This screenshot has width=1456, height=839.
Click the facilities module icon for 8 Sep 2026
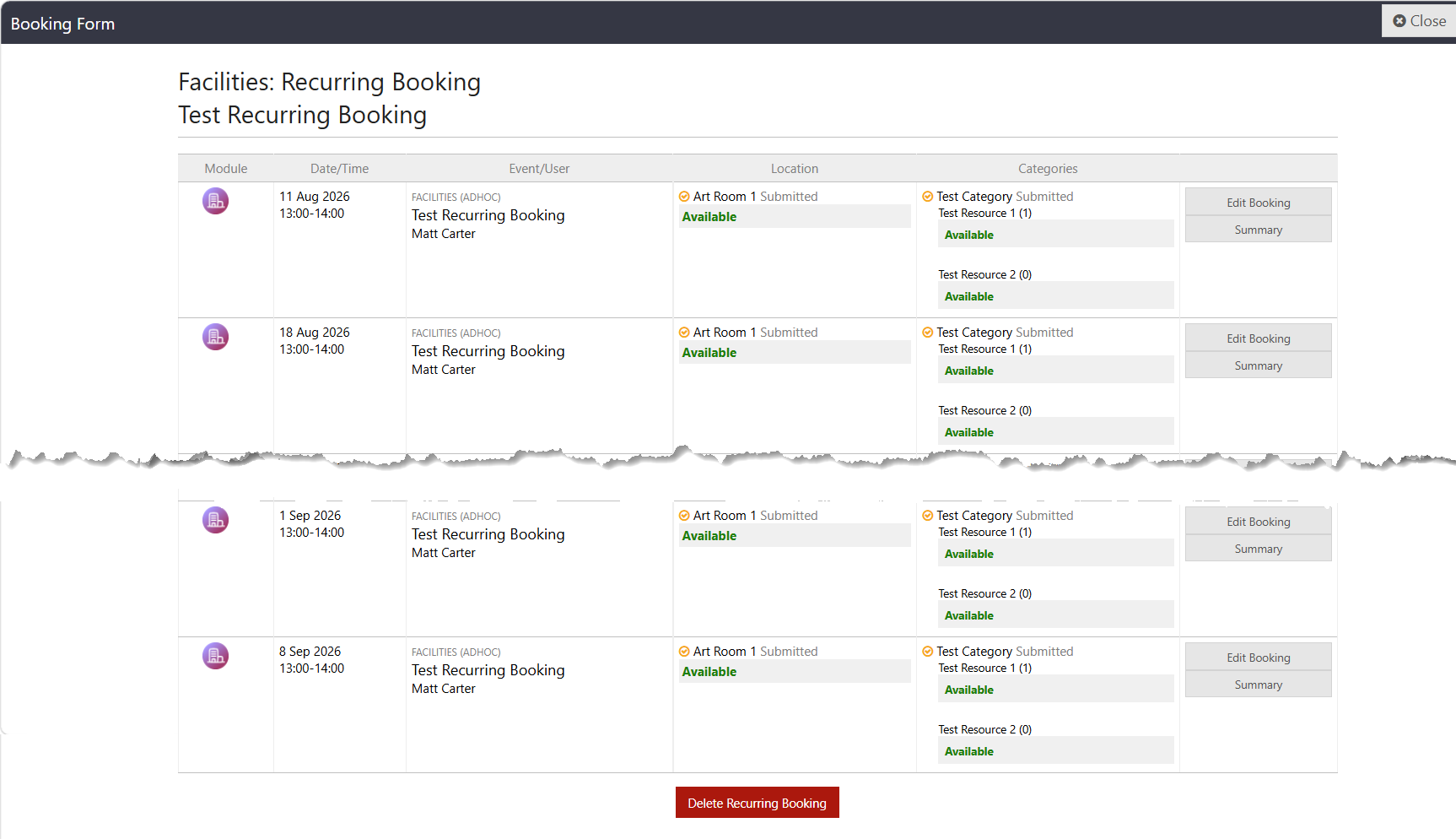(x=215, y=656)
